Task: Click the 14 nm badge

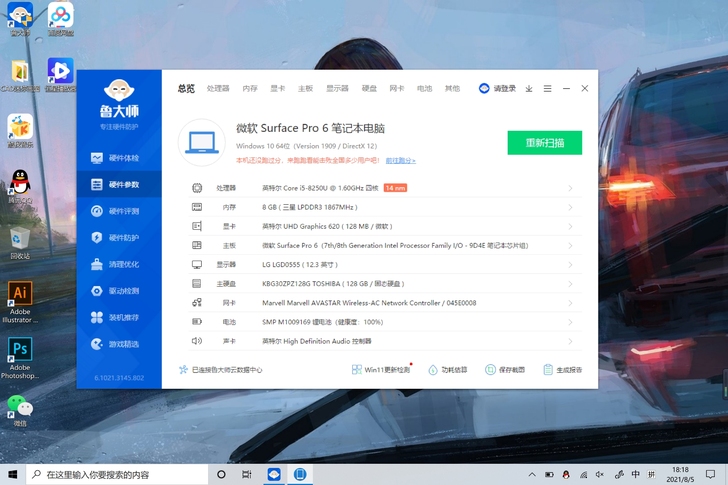Action: point(395,188)
